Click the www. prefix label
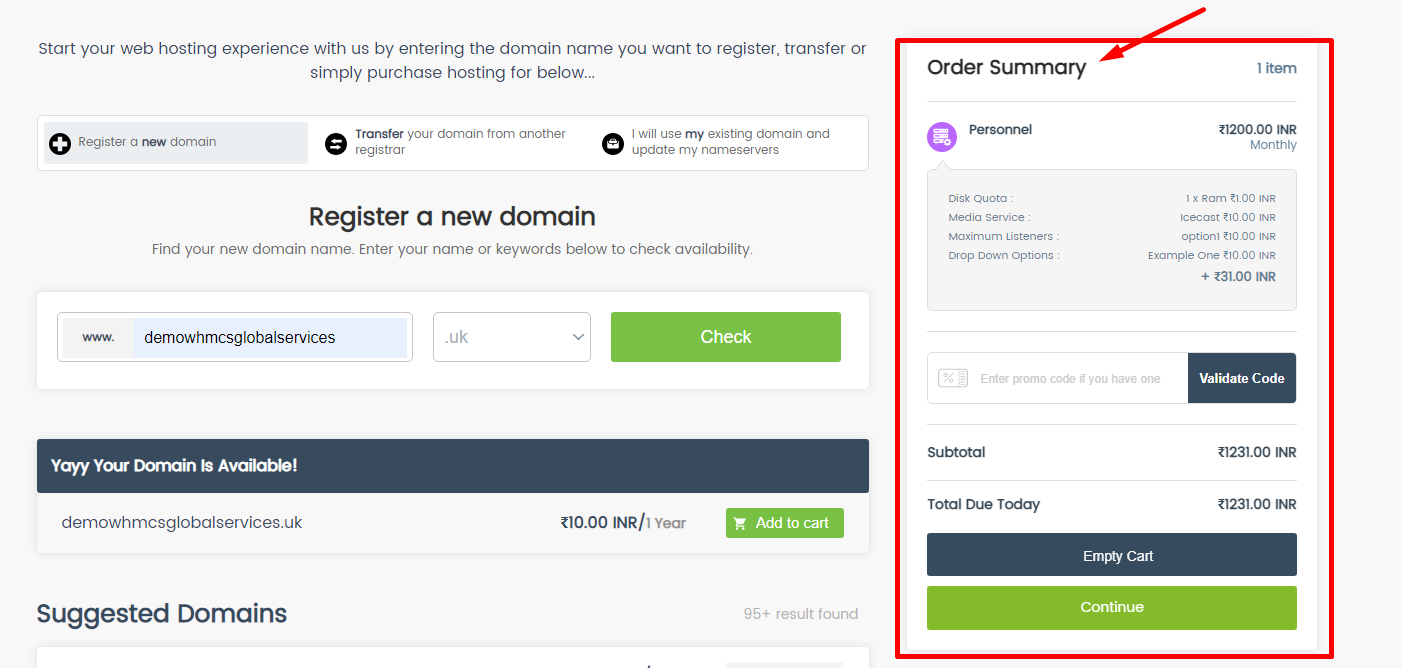Screen dimensions: 1402x668 click(98, 337)
